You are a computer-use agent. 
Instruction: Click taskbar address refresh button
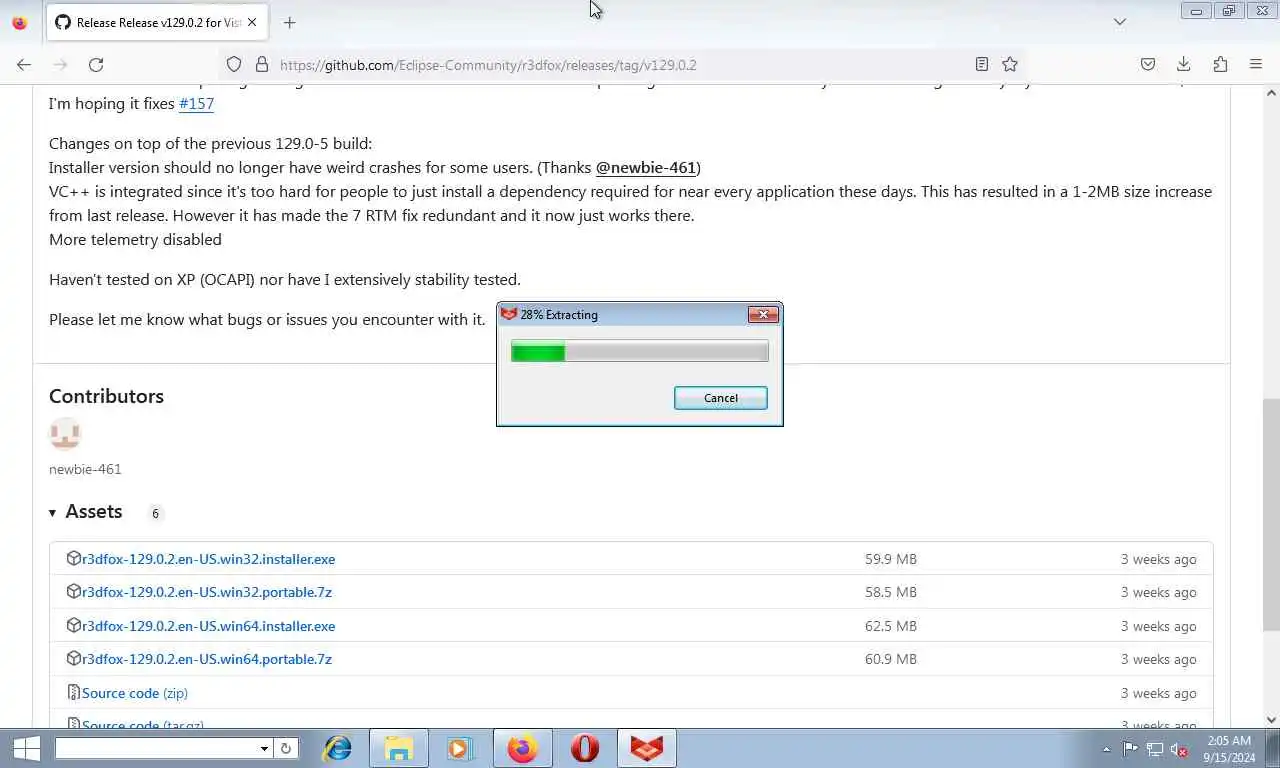click(x=286, y=748)
